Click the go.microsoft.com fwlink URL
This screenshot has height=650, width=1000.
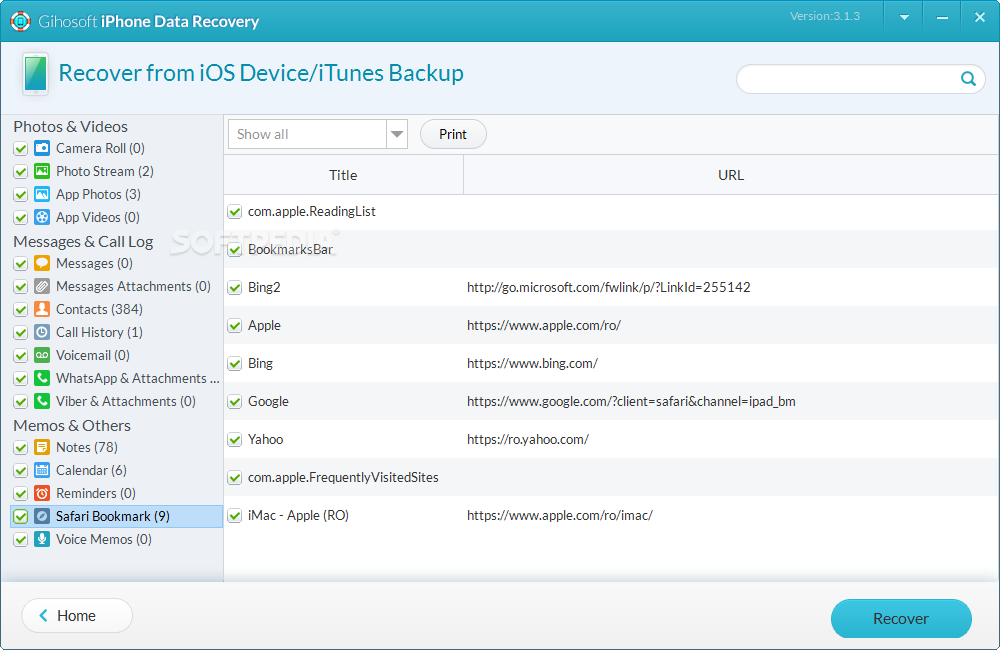(608, 287)
